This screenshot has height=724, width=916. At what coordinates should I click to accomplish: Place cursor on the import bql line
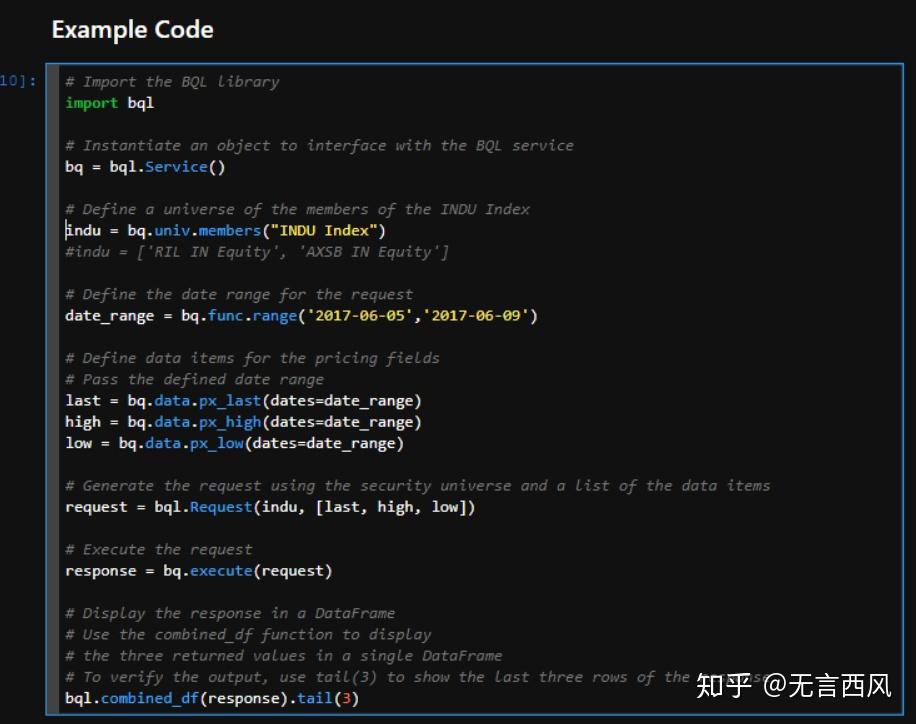click(109, 103)
